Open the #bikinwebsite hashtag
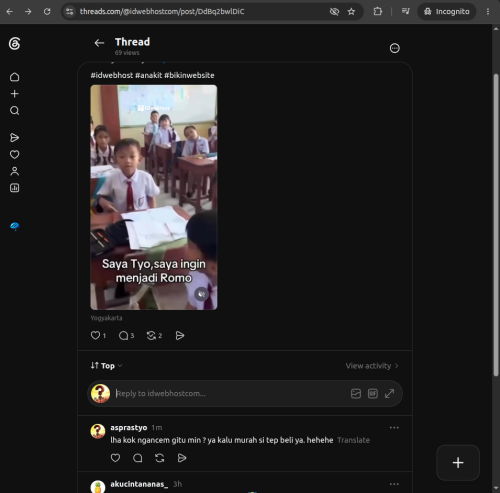This screenshot has height=493, width=500. 189,75
